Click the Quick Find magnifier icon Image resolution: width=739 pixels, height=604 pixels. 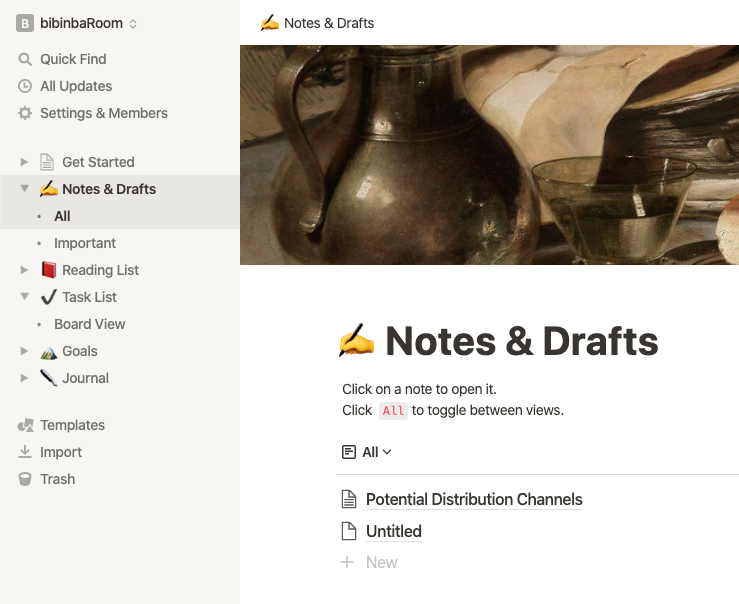point(25,59)
